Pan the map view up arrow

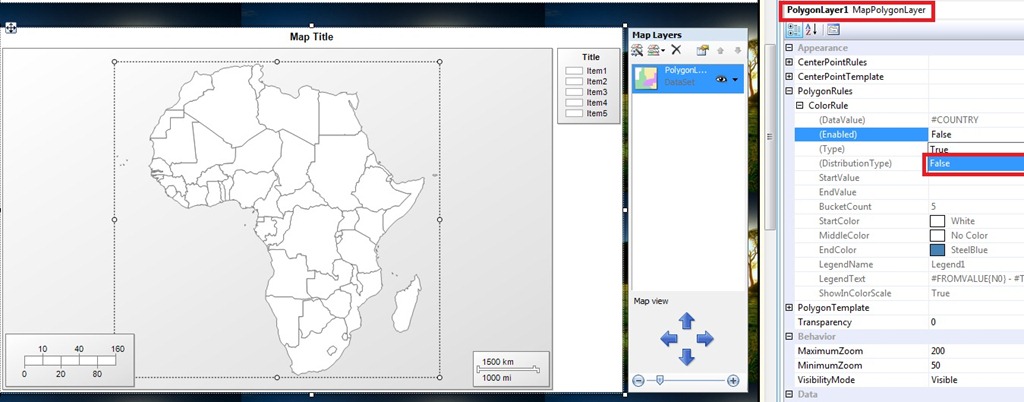(x=686, y=320)
